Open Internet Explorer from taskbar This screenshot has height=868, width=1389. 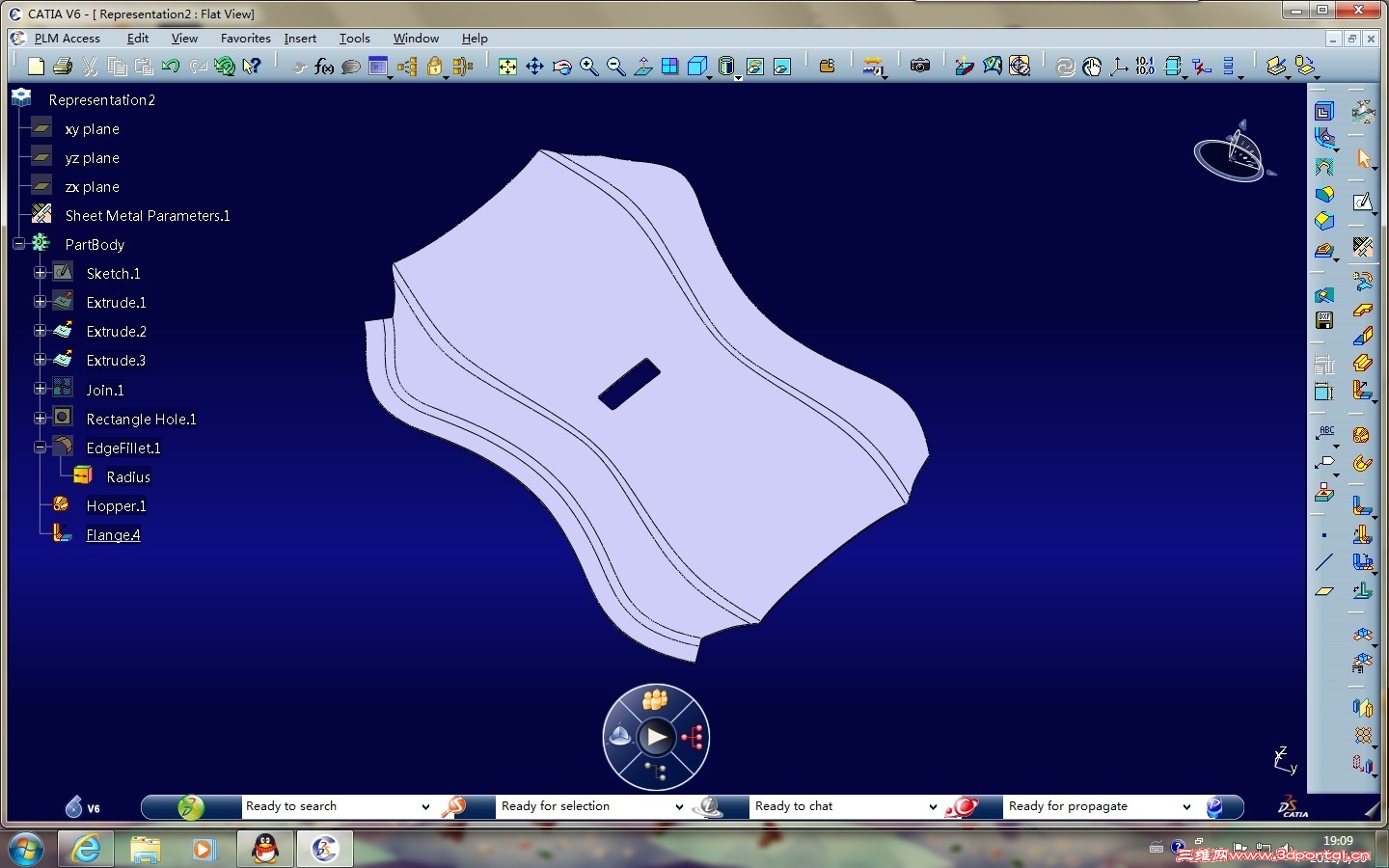pos(86,849)
